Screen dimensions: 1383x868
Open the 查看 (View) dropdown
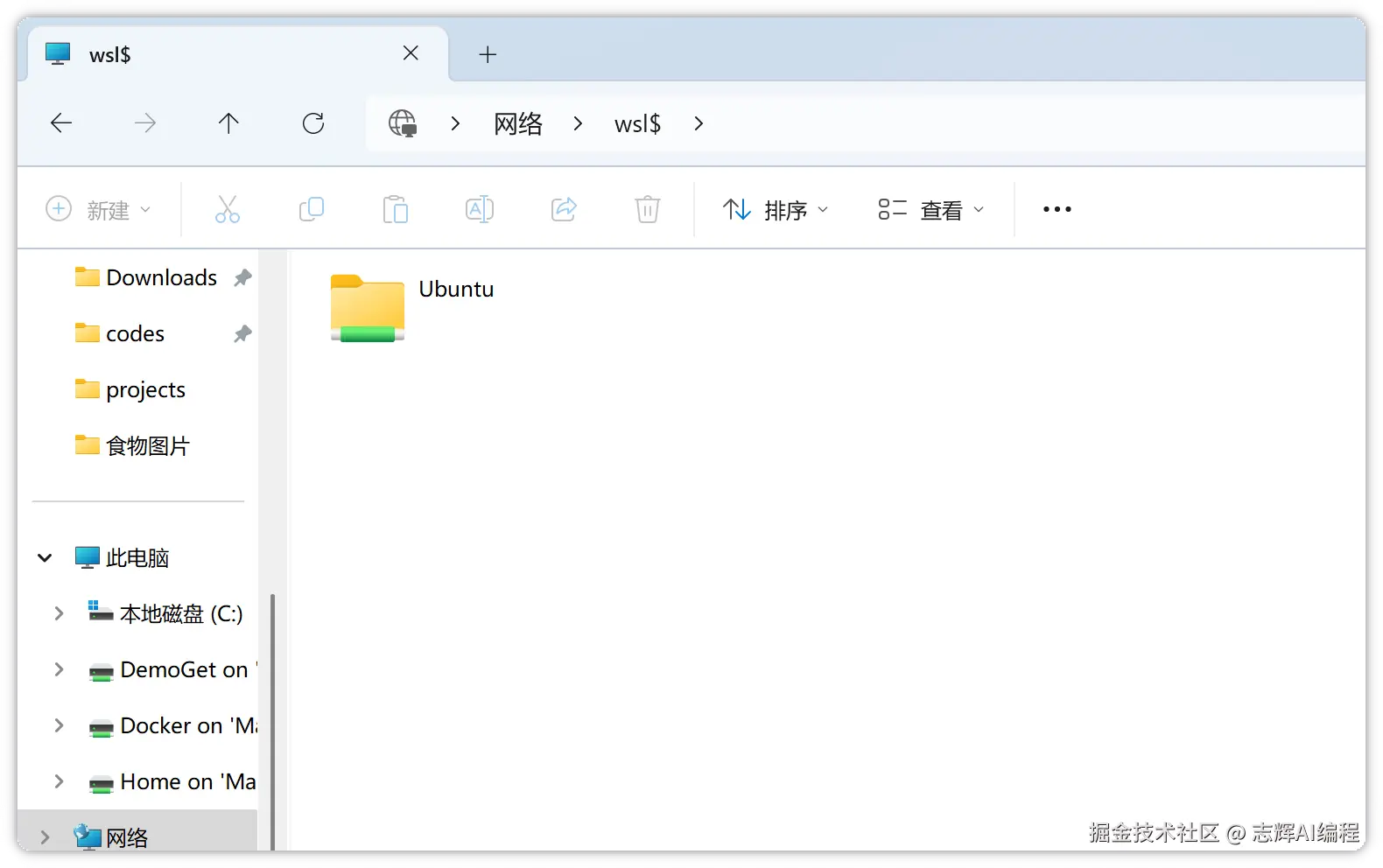(931, 210)
